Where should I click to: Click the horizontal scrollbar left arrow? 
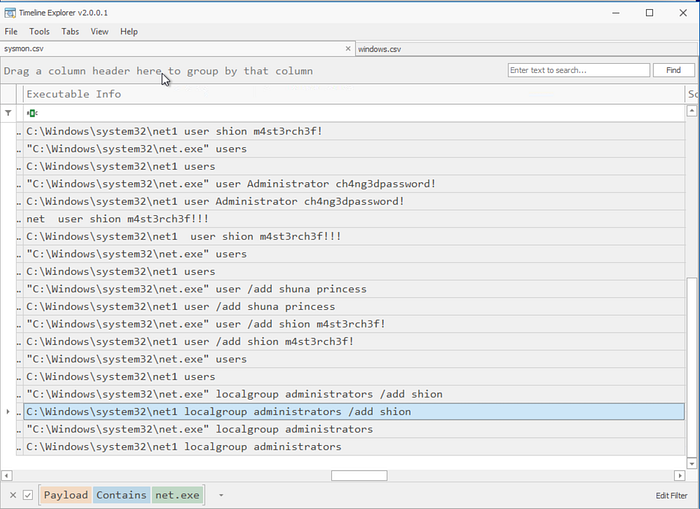[6, 476]
